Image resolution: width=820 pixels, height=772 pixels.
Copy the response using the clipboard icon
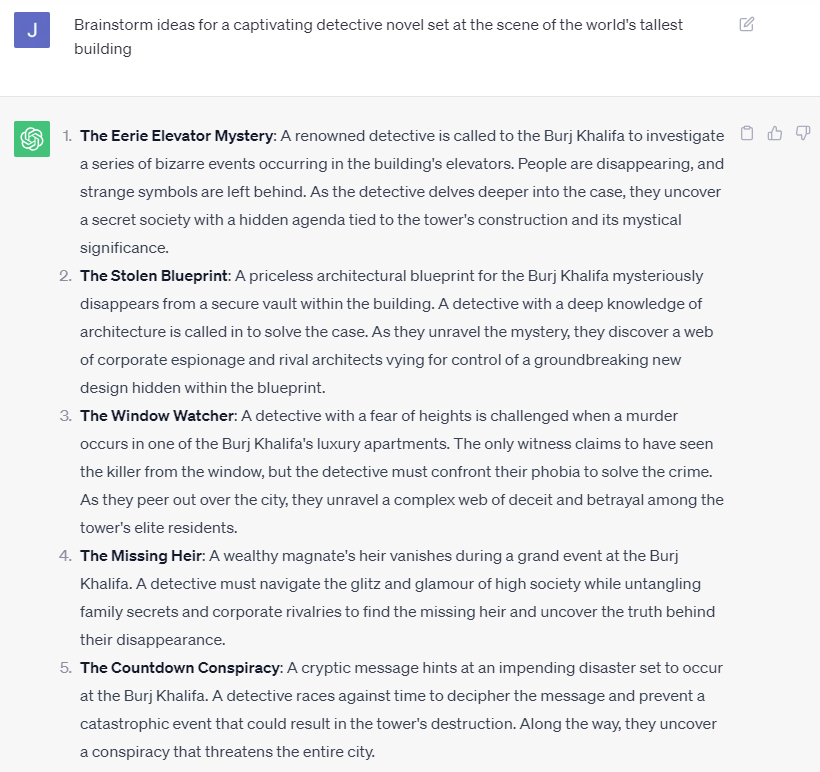click(x=746, y=133)
